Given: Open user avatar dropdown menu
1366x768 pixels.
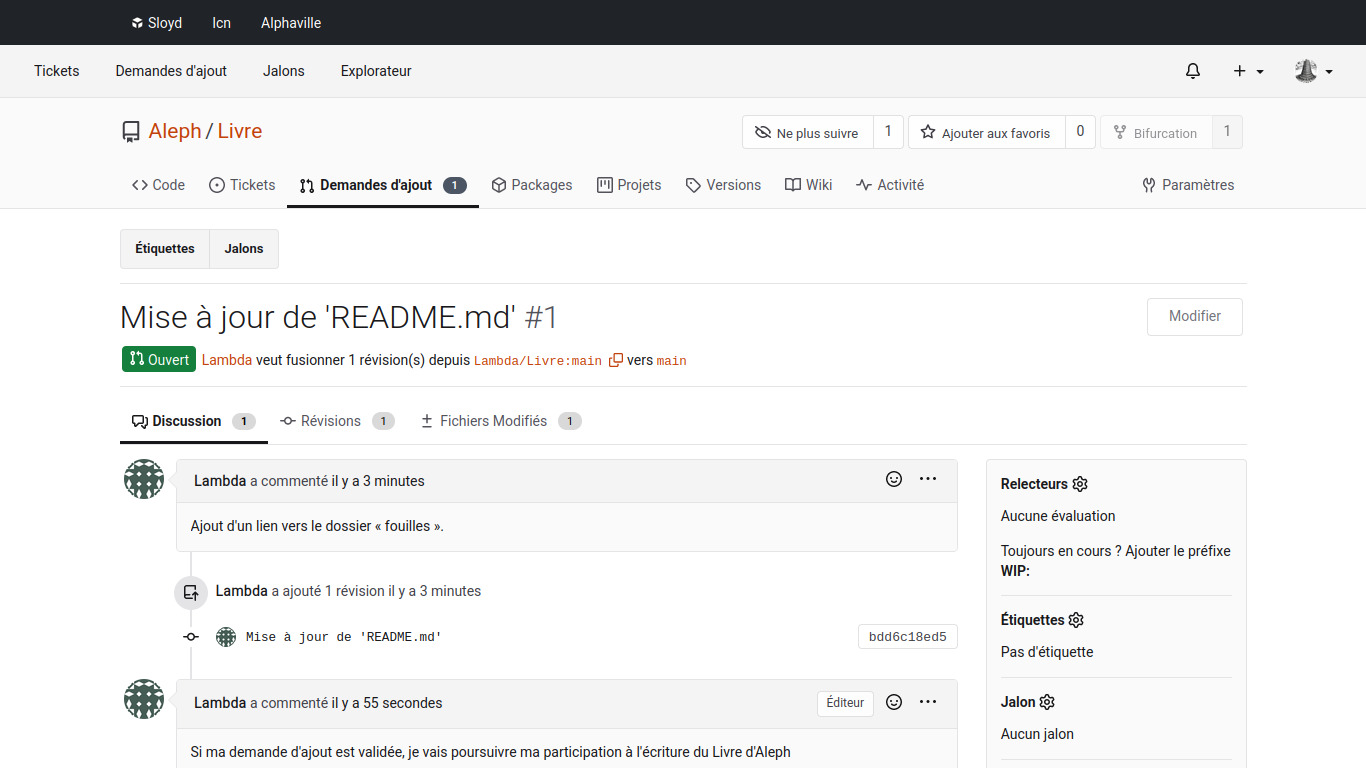Looking at the screenshot, I should (x=1313, y=71).
